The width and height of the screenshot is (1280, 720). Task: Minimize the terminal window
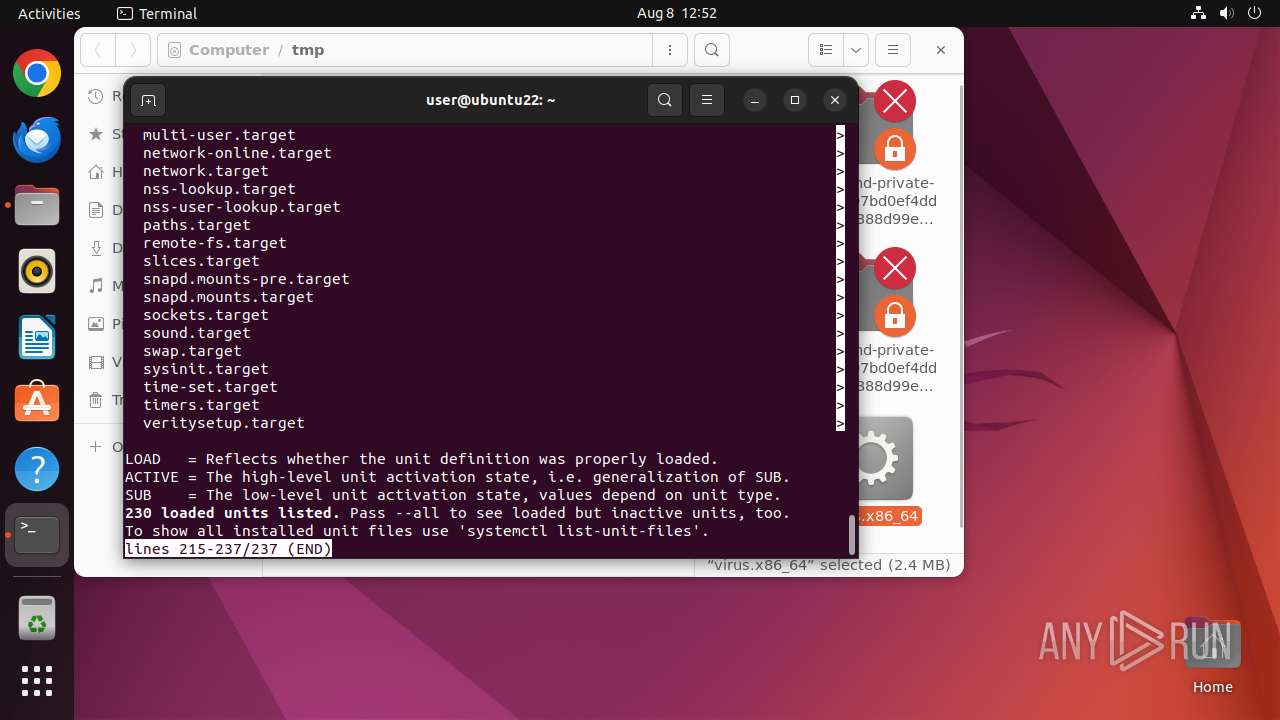[755, 100]
